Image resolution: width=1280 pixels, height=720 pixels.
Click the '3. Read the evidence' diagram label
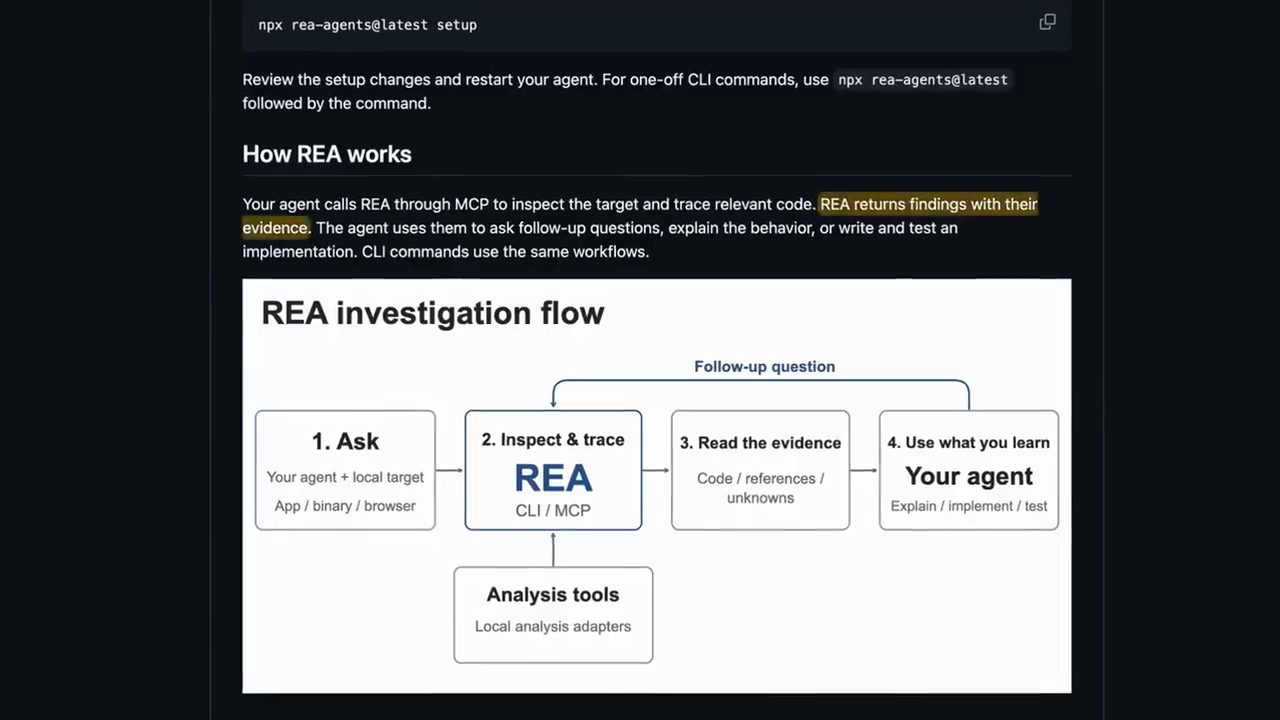click(x=760, y=443)
